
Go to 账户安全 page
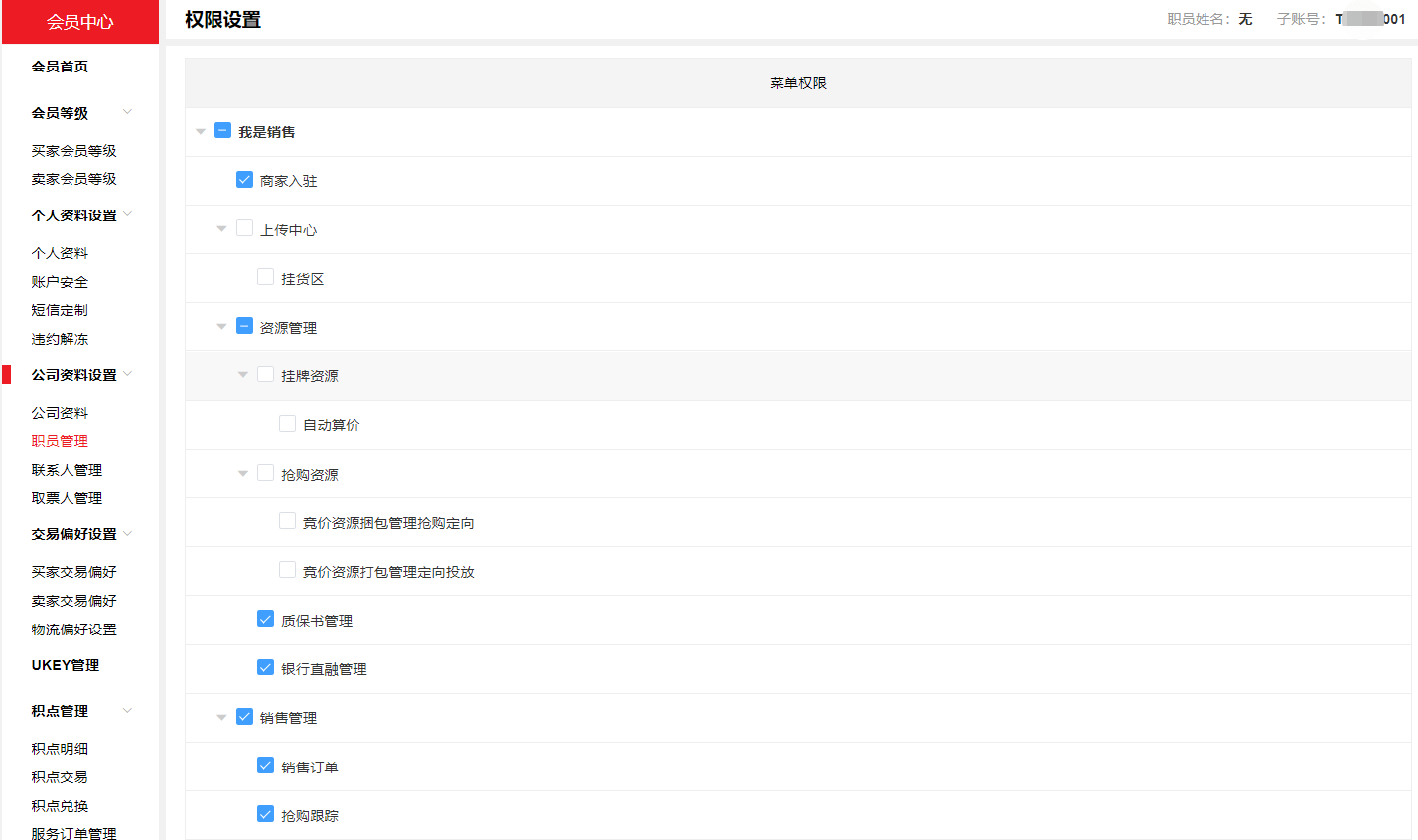click(x=60, y=282)
